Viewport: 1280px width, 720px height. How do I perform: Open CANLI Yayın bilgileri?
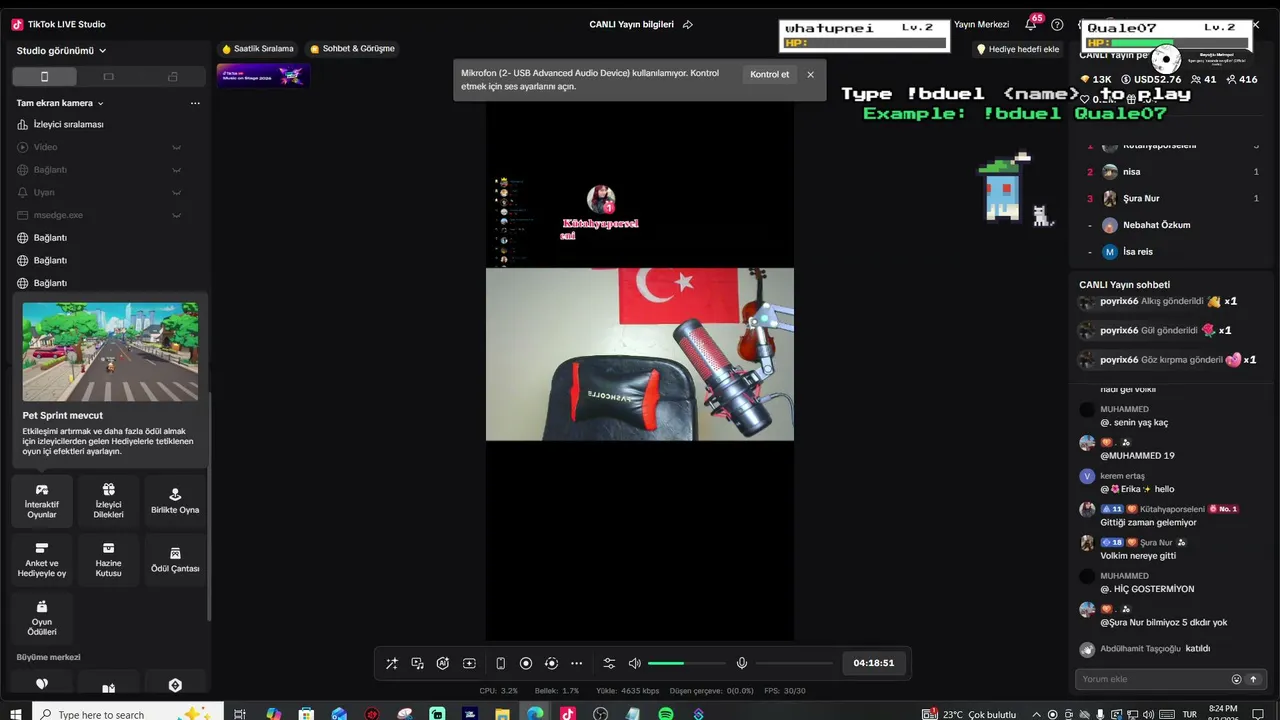point(631,24)
